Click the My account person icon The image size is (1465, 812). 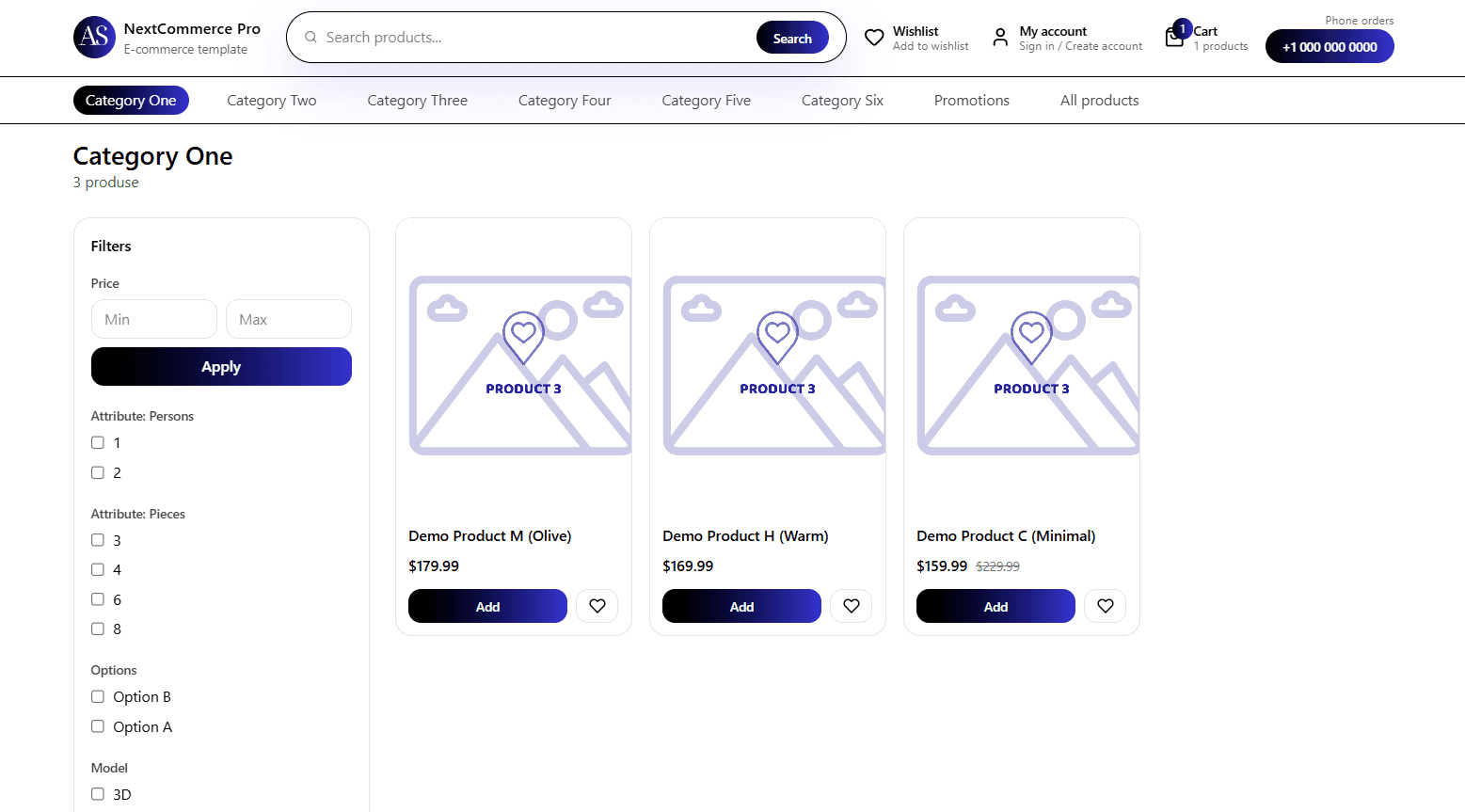click(999, 38)
